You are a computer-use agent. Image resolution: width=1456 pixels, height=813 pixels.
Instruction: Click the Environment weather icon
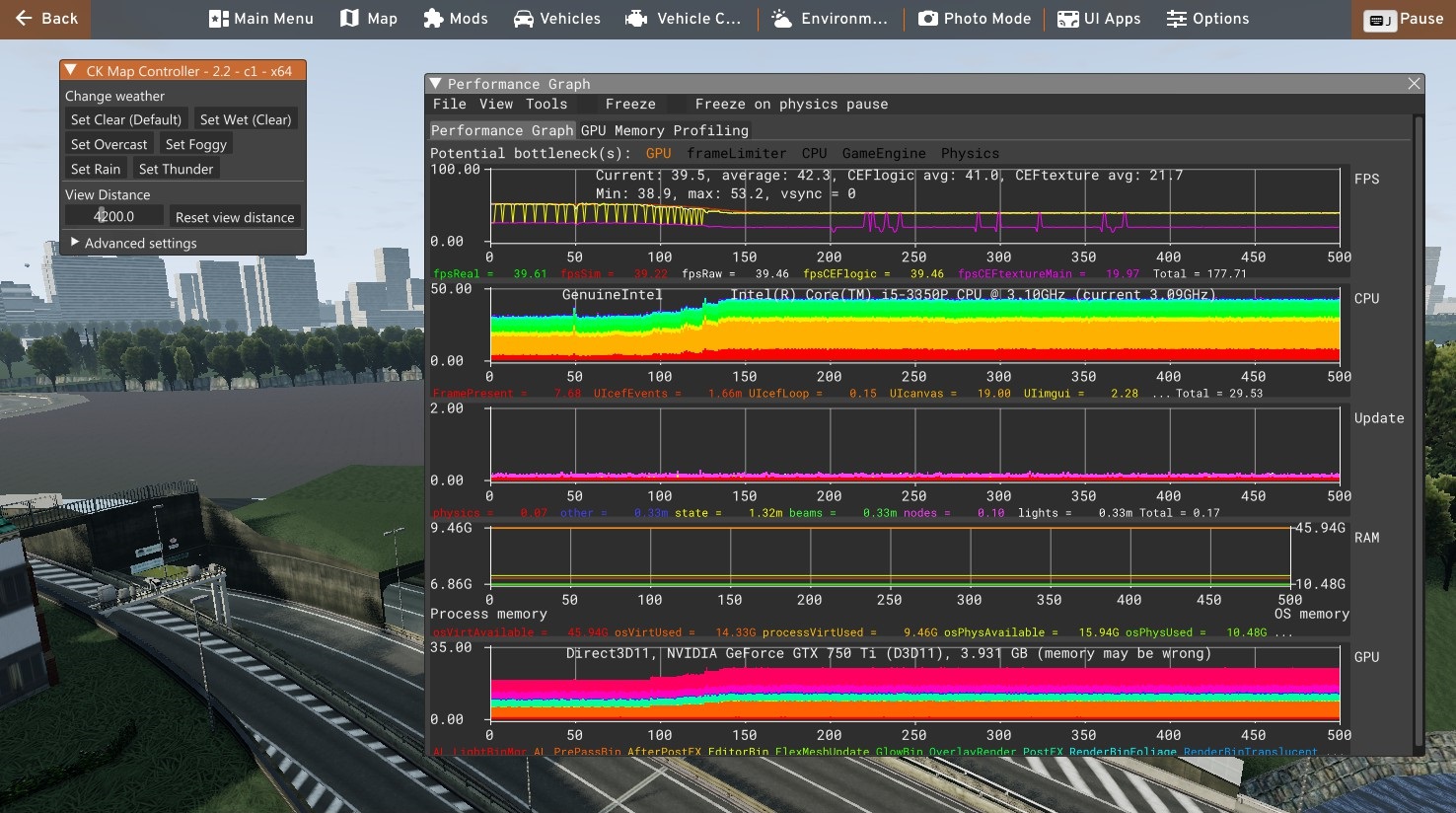pos(781,19)
